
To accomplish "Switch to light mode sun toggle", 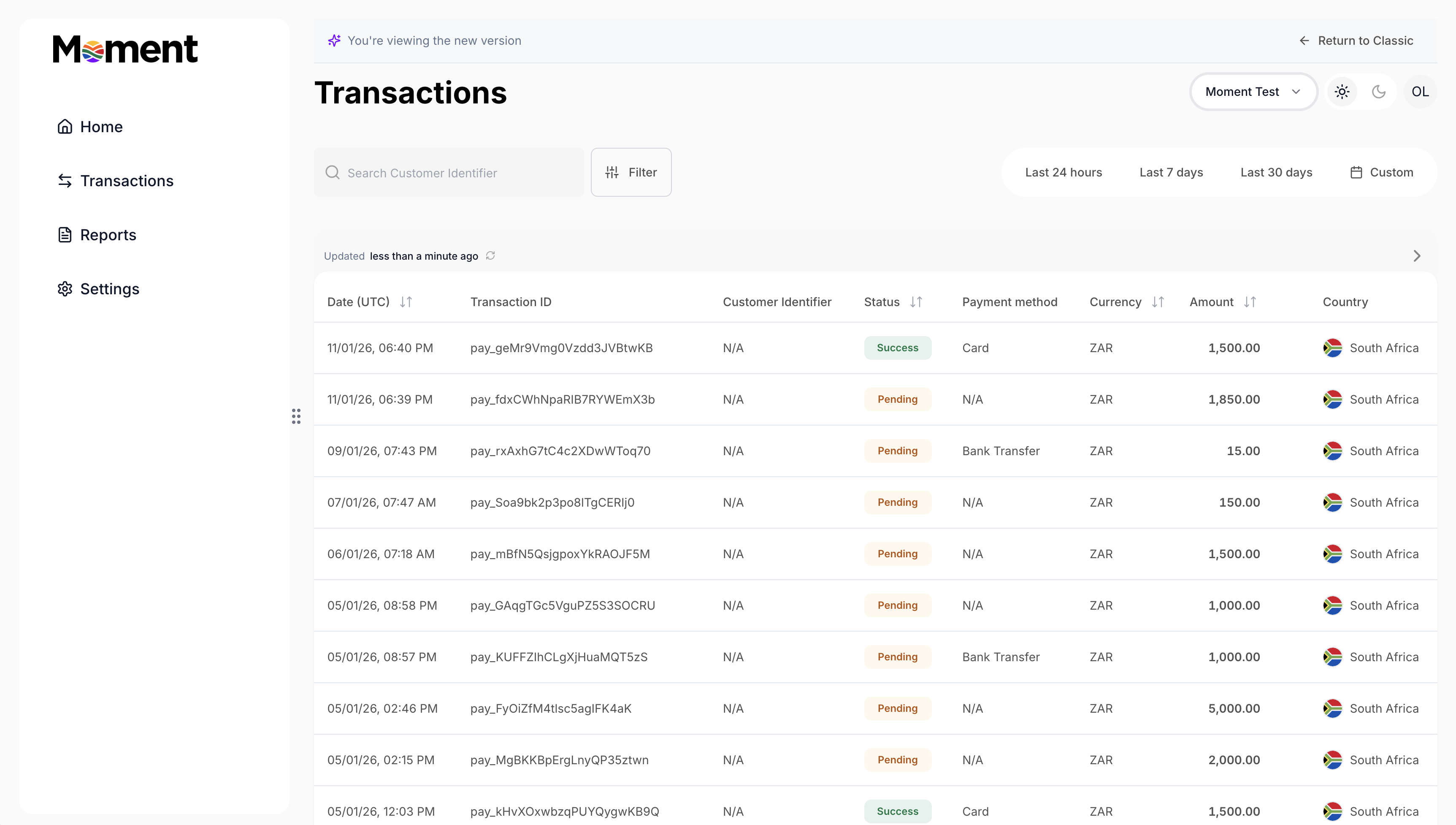I will (x=1342, y=92).
